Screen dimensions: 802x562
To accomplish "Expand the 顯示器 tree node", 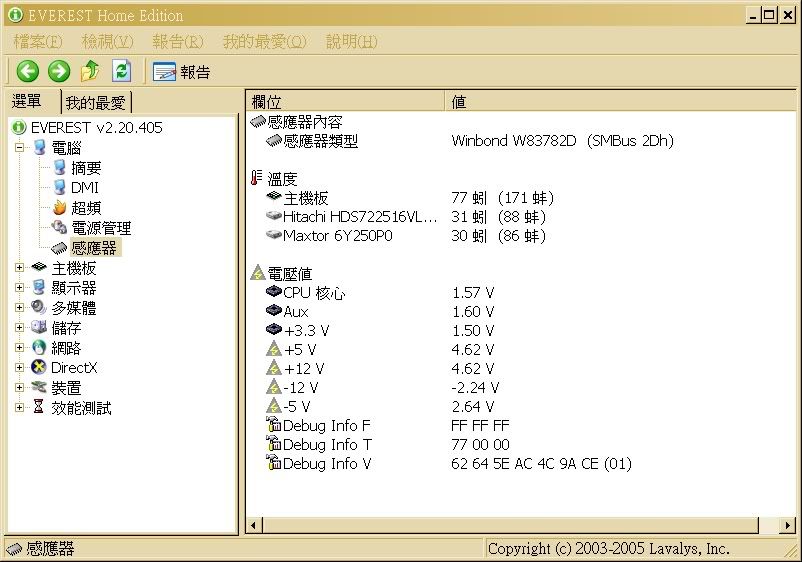I will 19,287.
